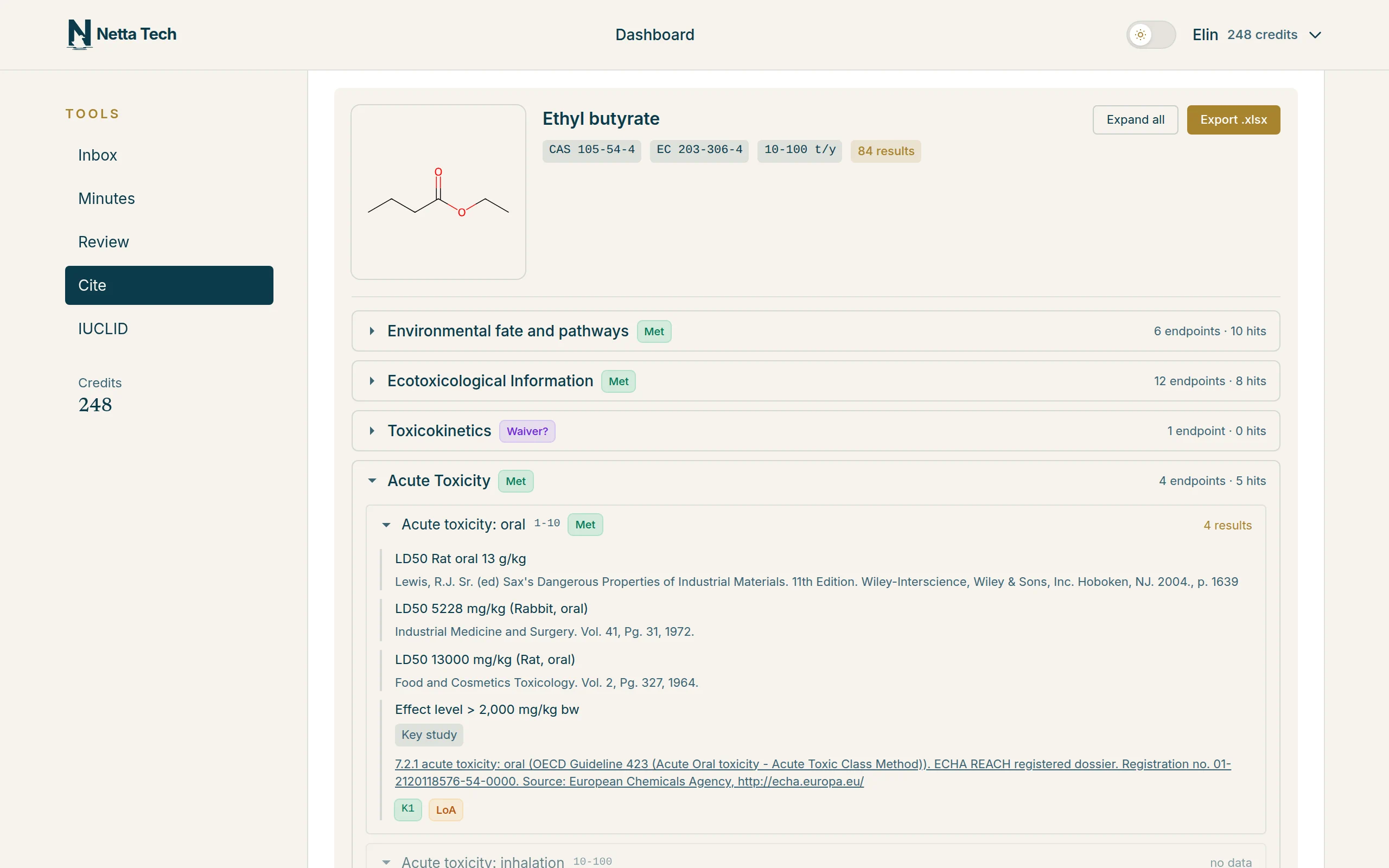Collapse Acute toxicity: oral endpoint
This screenshot has height=868, width=1389.
pyautogui.click(x=815, y=525)
